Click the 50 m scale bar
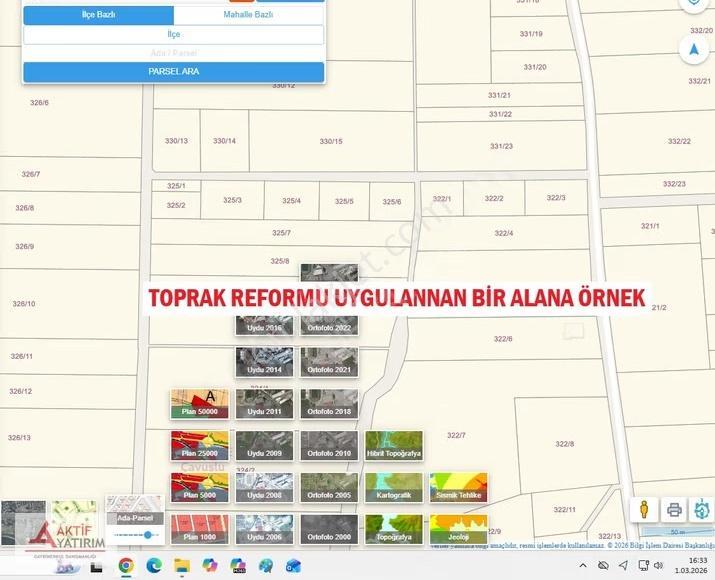The height and width of the screenshot is (580, 715). point(678,532)
